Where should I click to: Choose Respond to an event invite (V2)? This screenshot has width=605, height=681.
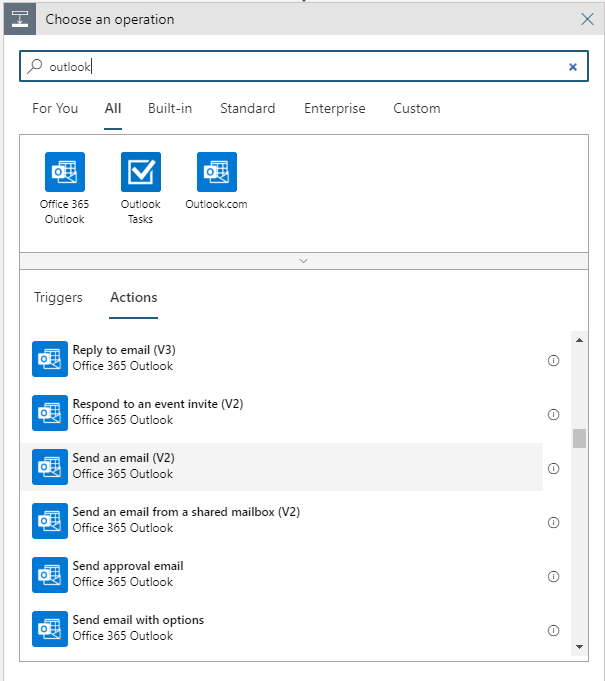[x=282, y=413]
